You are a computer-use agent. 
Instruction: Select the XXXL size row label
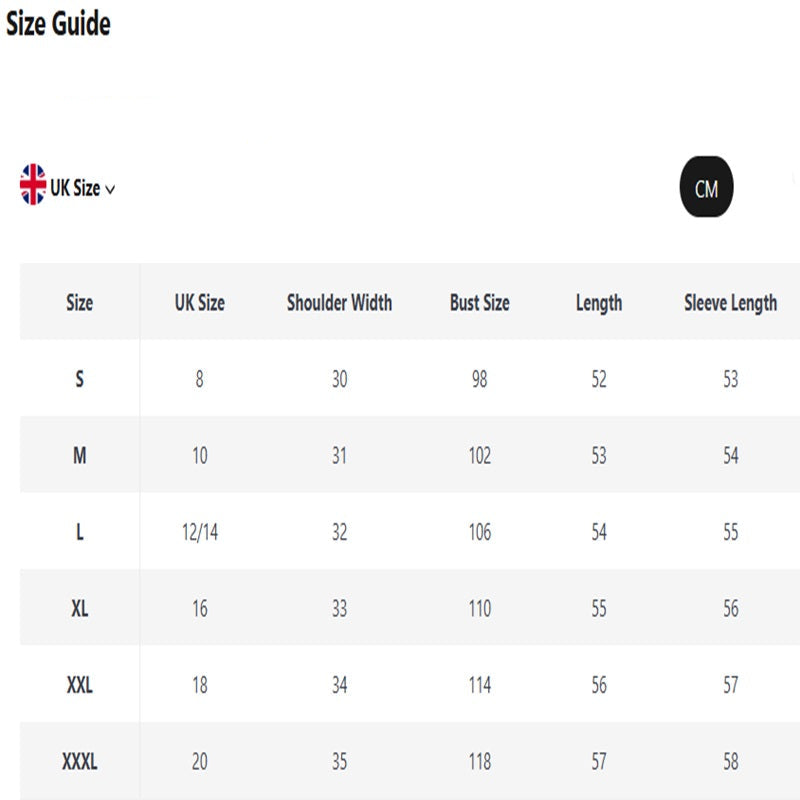(x=79, y=762)
